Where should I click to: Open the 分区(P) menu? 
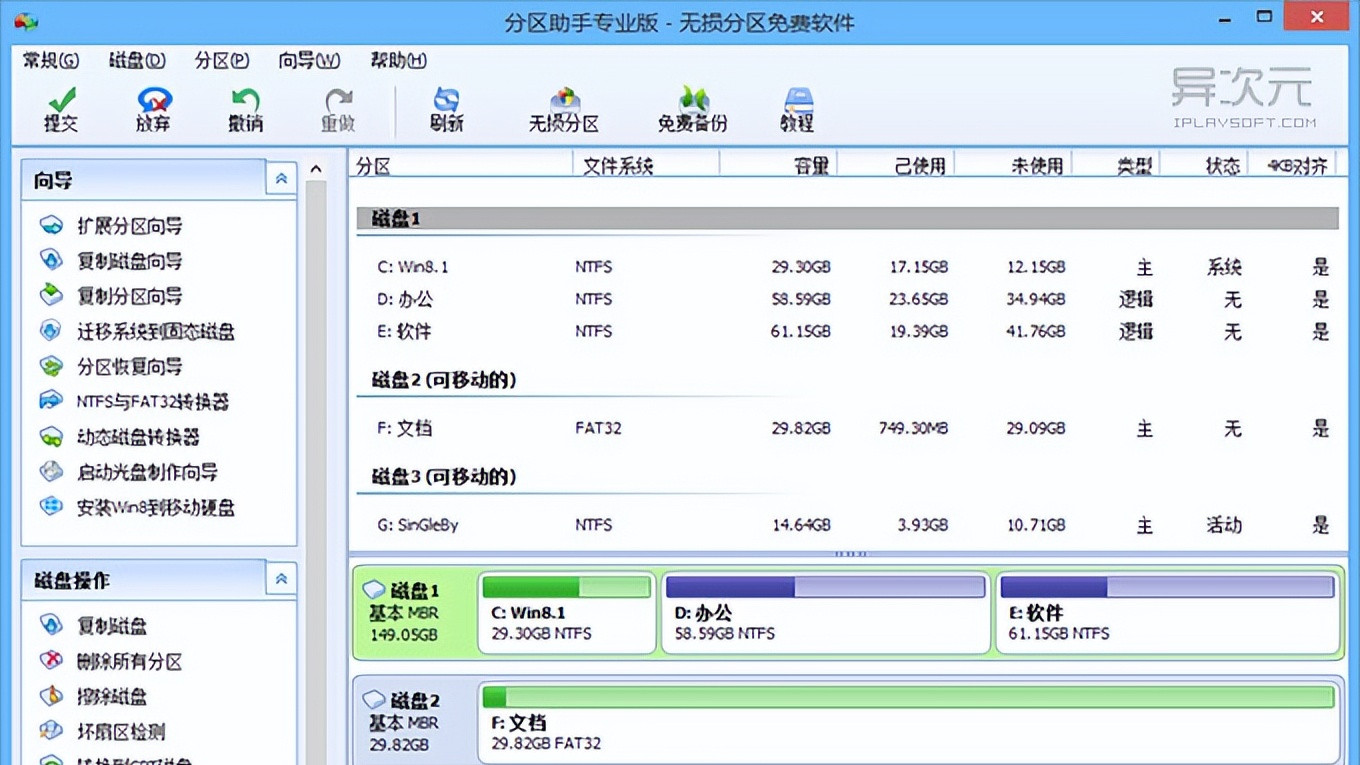coord(221,60)
